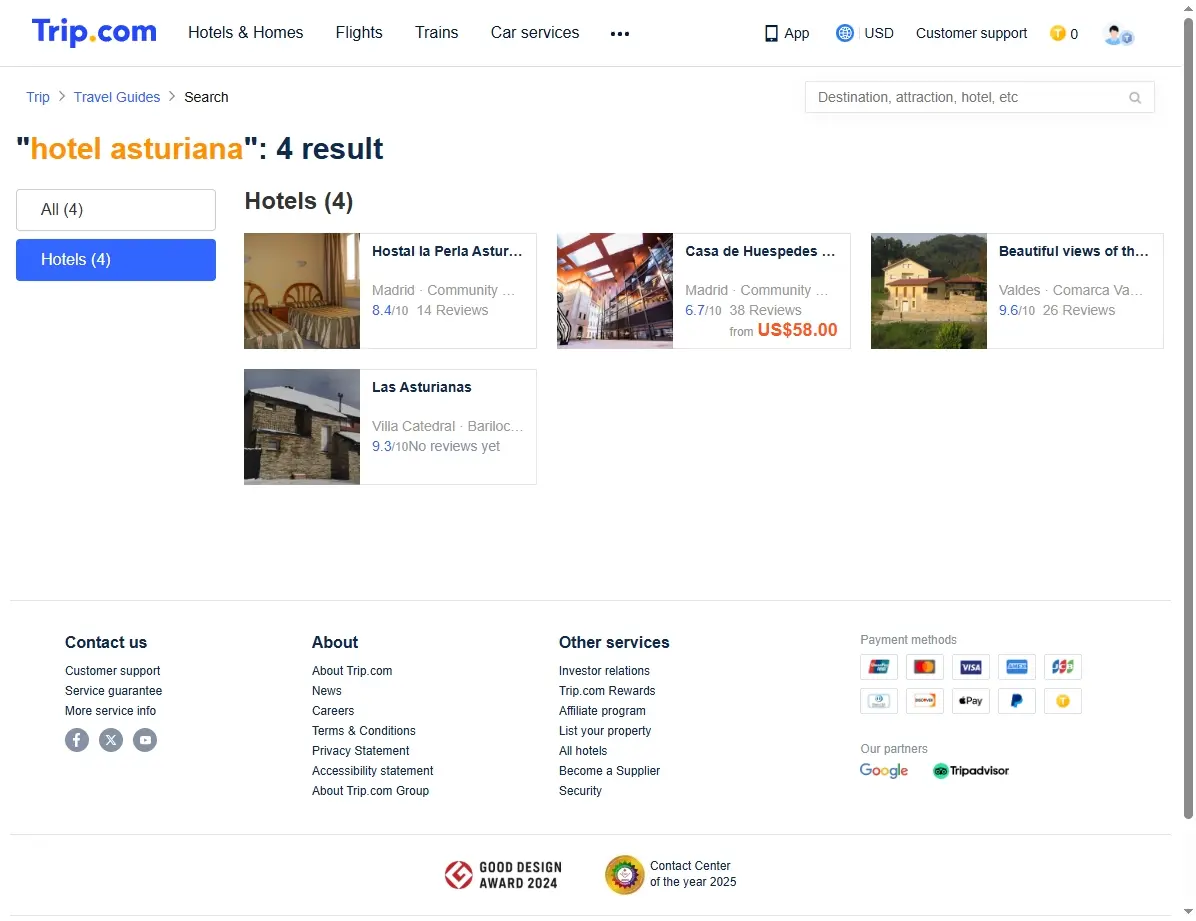
Task: Open About Trip.com Group link
Action: pyautogui.click(x=370, y=791)
